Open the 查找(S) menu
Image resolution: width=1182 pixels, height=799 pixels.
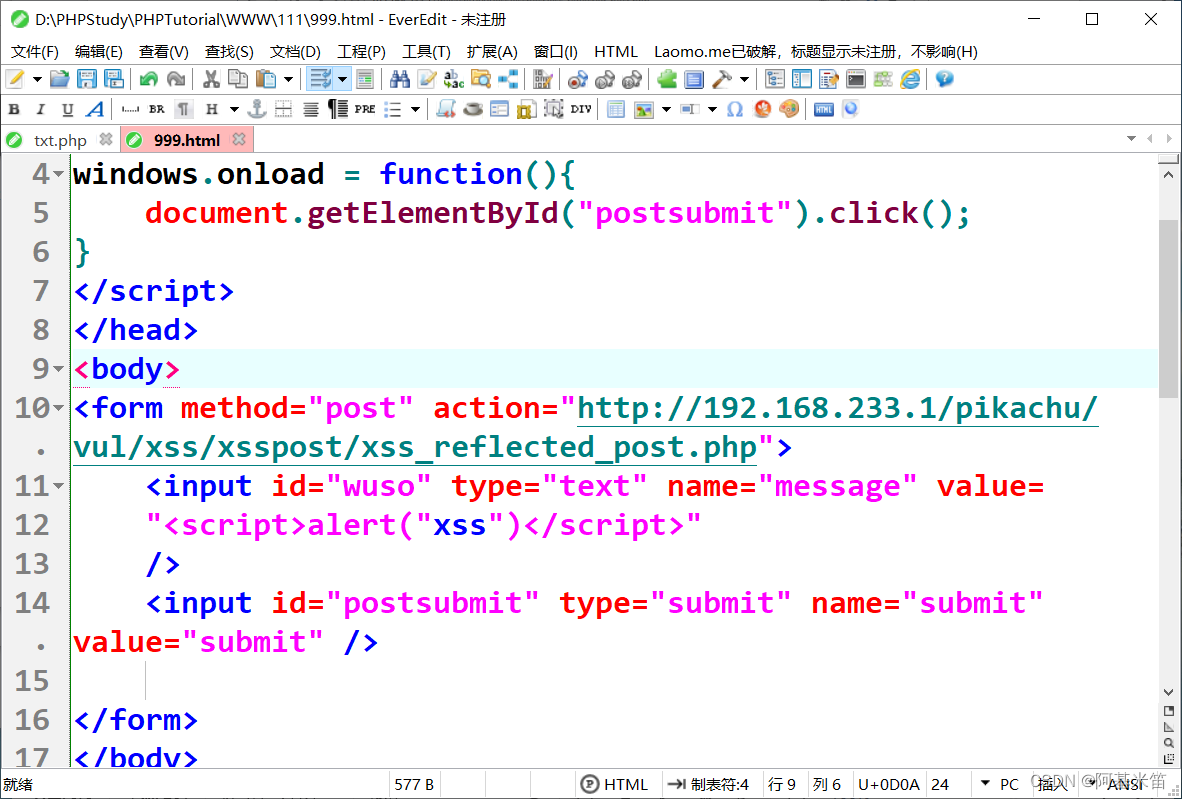coord(229,51)
